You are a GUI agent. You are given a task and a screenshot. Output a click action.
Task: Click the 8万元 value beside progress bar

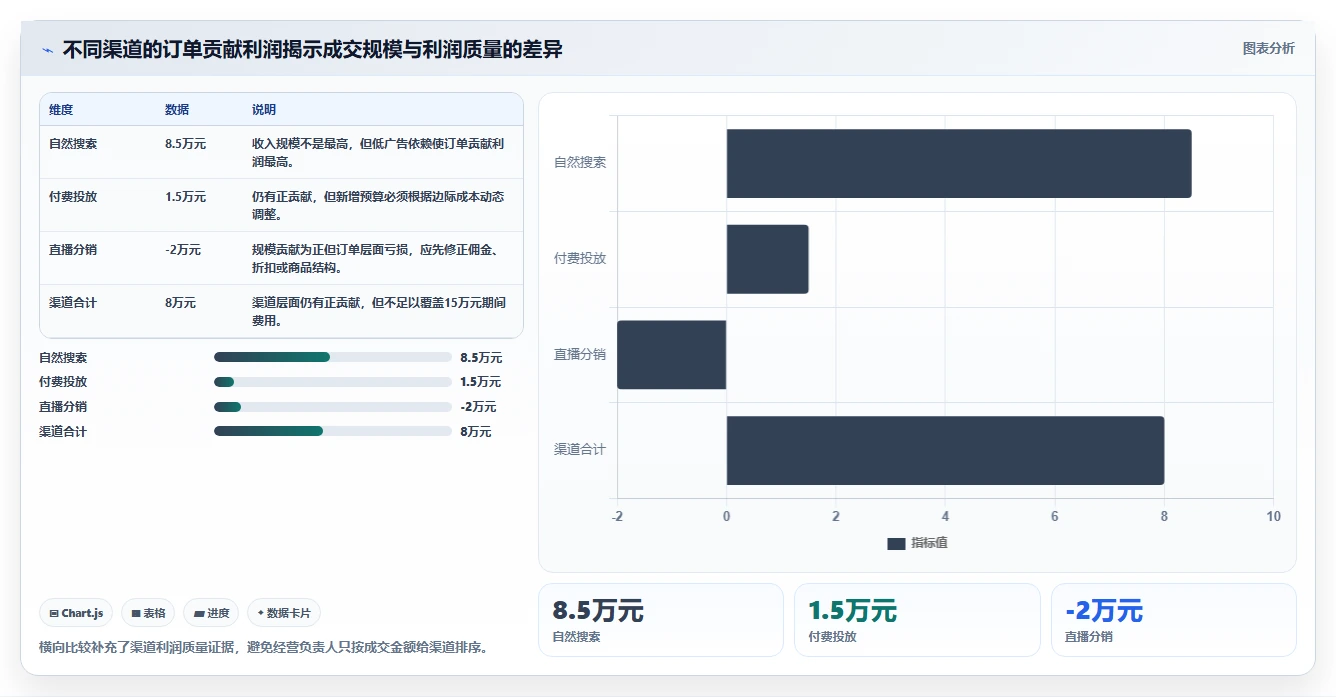pyautogui.click(x=476, y=432)
